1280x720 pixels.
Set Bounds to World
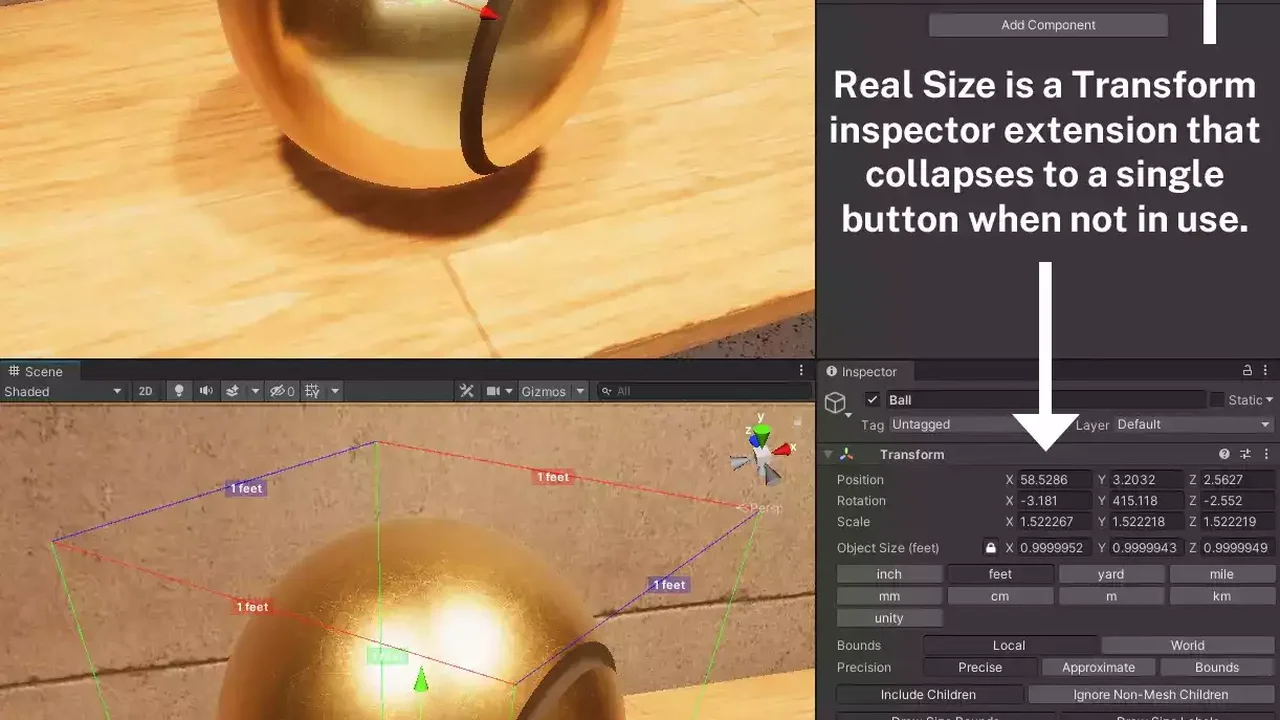tap(1188, 645)
